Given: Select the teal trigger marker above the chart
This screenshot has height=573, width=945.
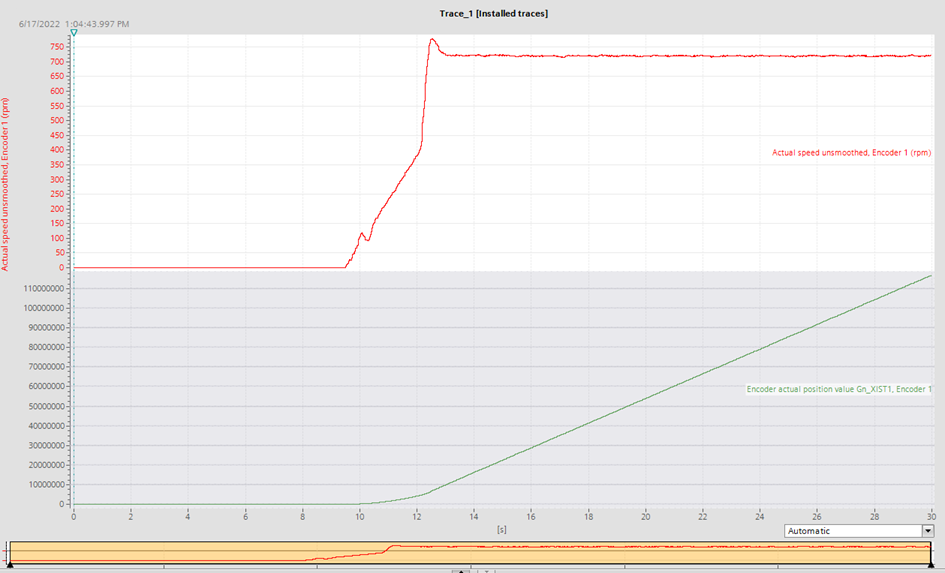Looking at the screenshot, I should pos(74,33).
